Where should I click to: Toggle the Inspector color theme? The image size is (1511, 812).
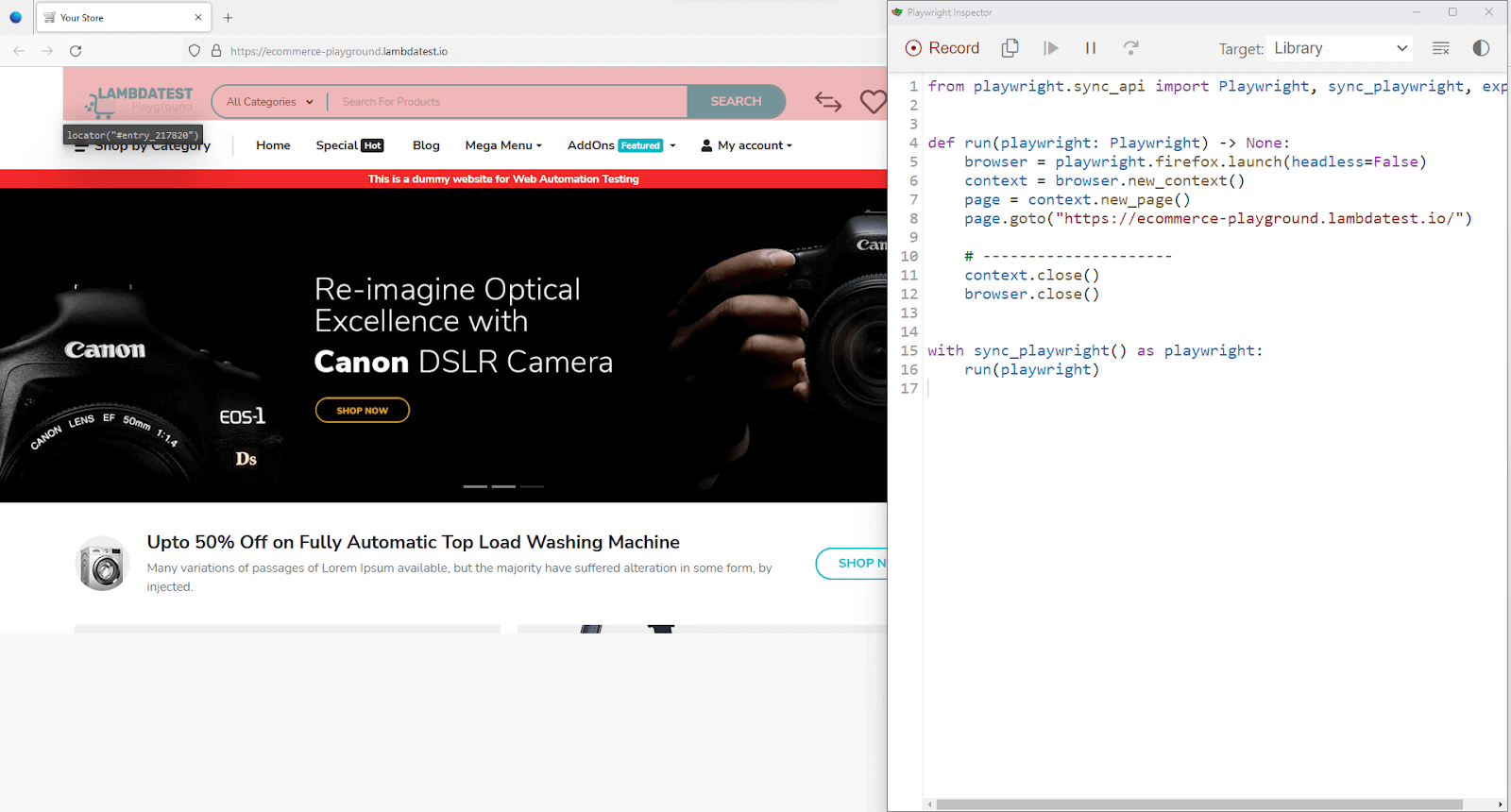(1481, 48)
